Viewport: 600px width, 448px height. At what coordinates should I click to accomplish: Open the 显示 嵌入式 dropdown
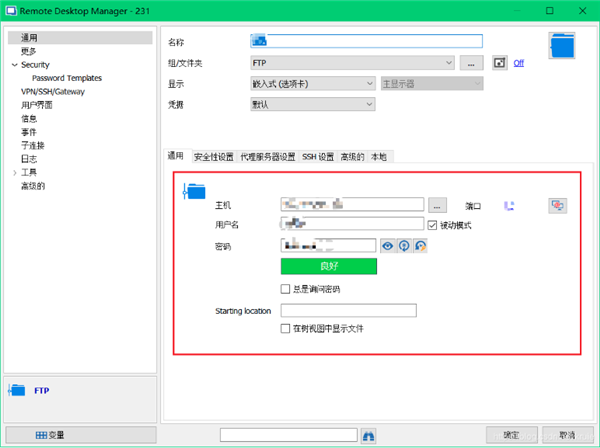click(313, 83)
